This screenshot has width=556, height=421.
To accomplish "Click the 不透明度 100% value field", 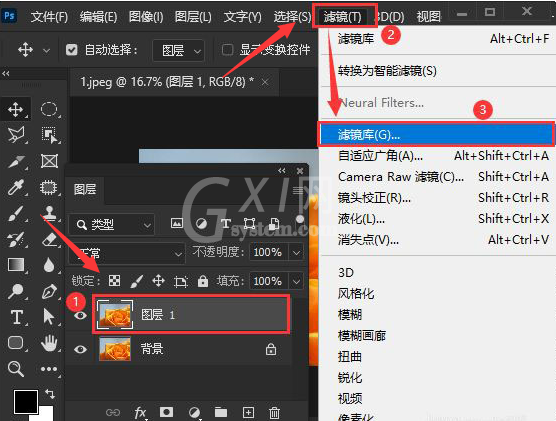I will point(268,253).
